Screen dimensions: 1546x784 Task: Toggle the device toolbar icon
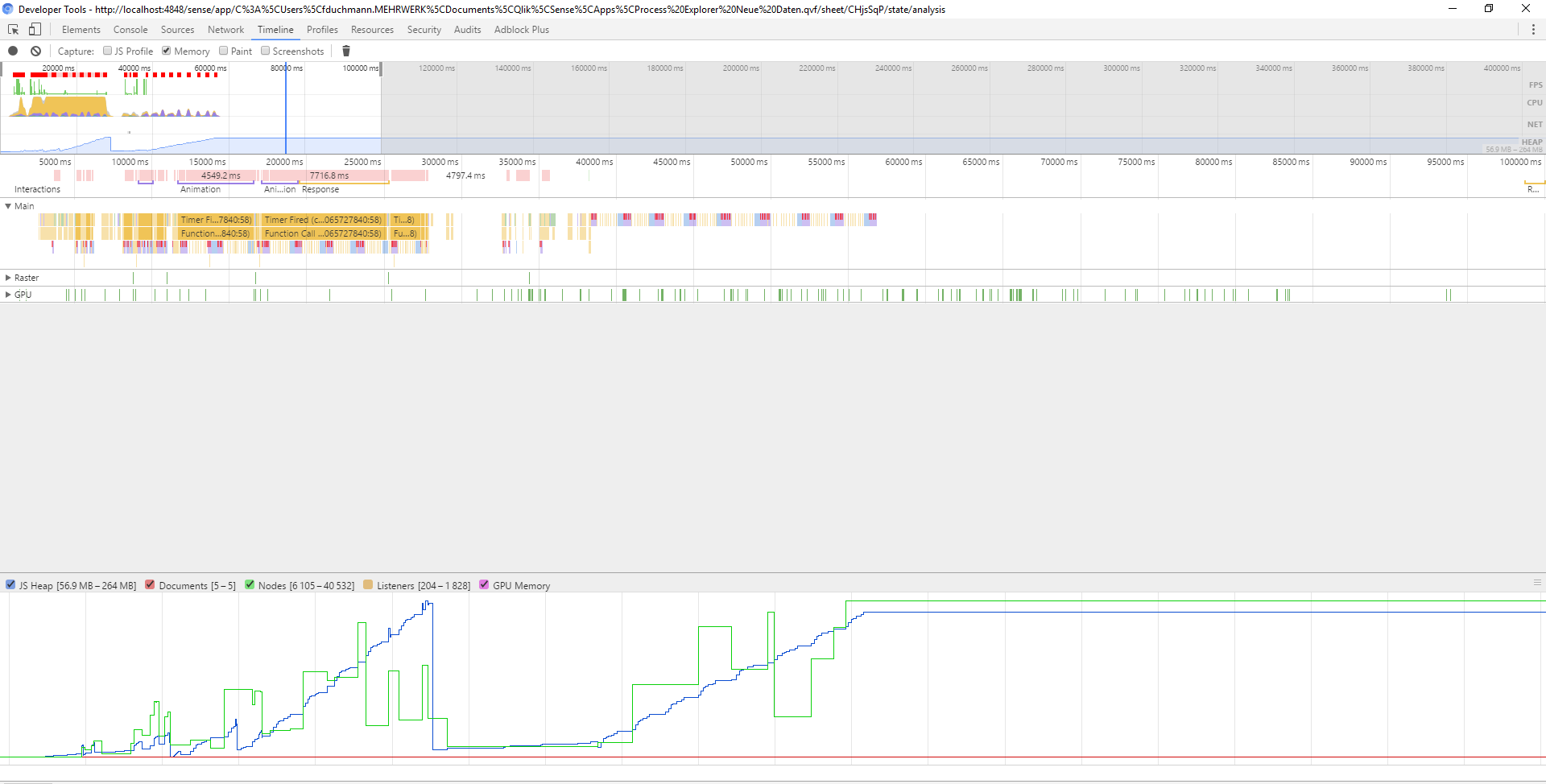click(35, 30)
